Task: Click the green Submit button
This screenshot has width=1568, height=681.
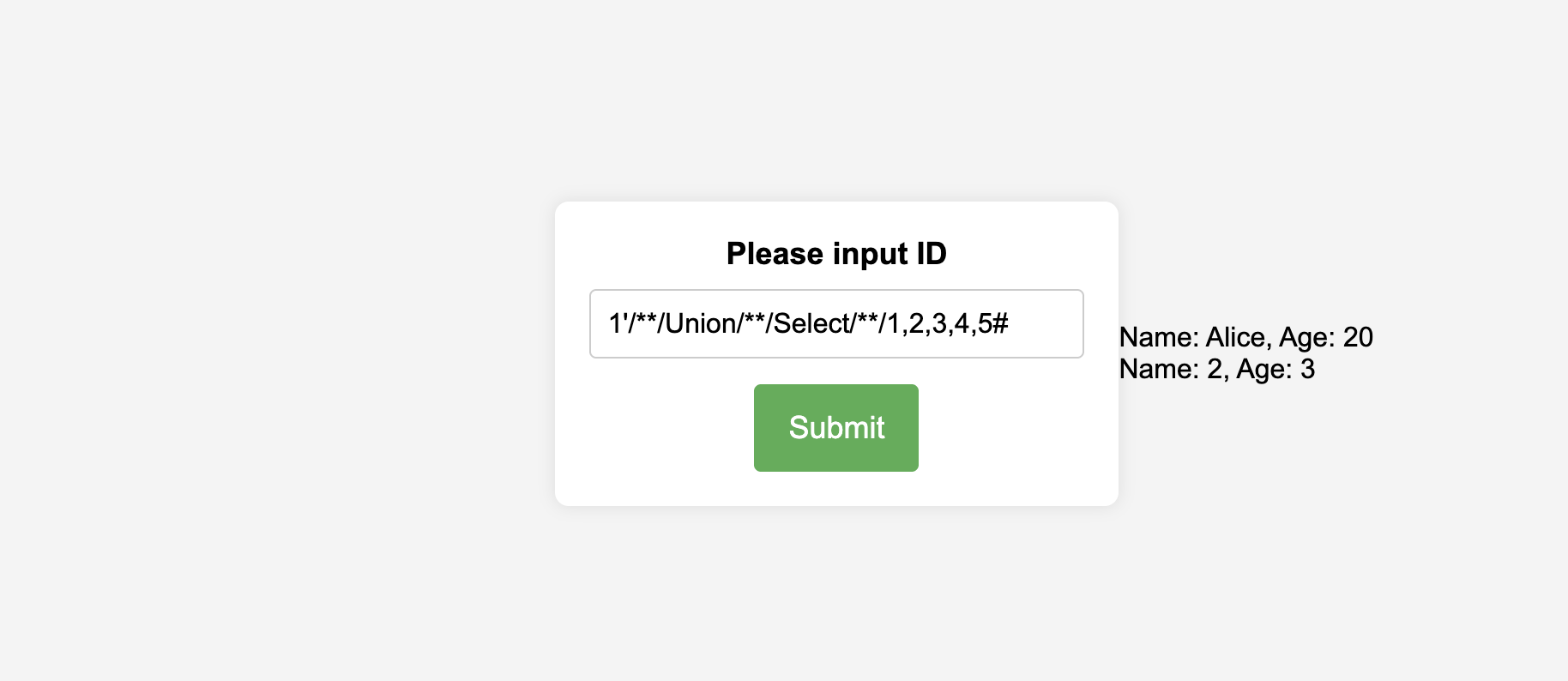Action: [835, 427]
